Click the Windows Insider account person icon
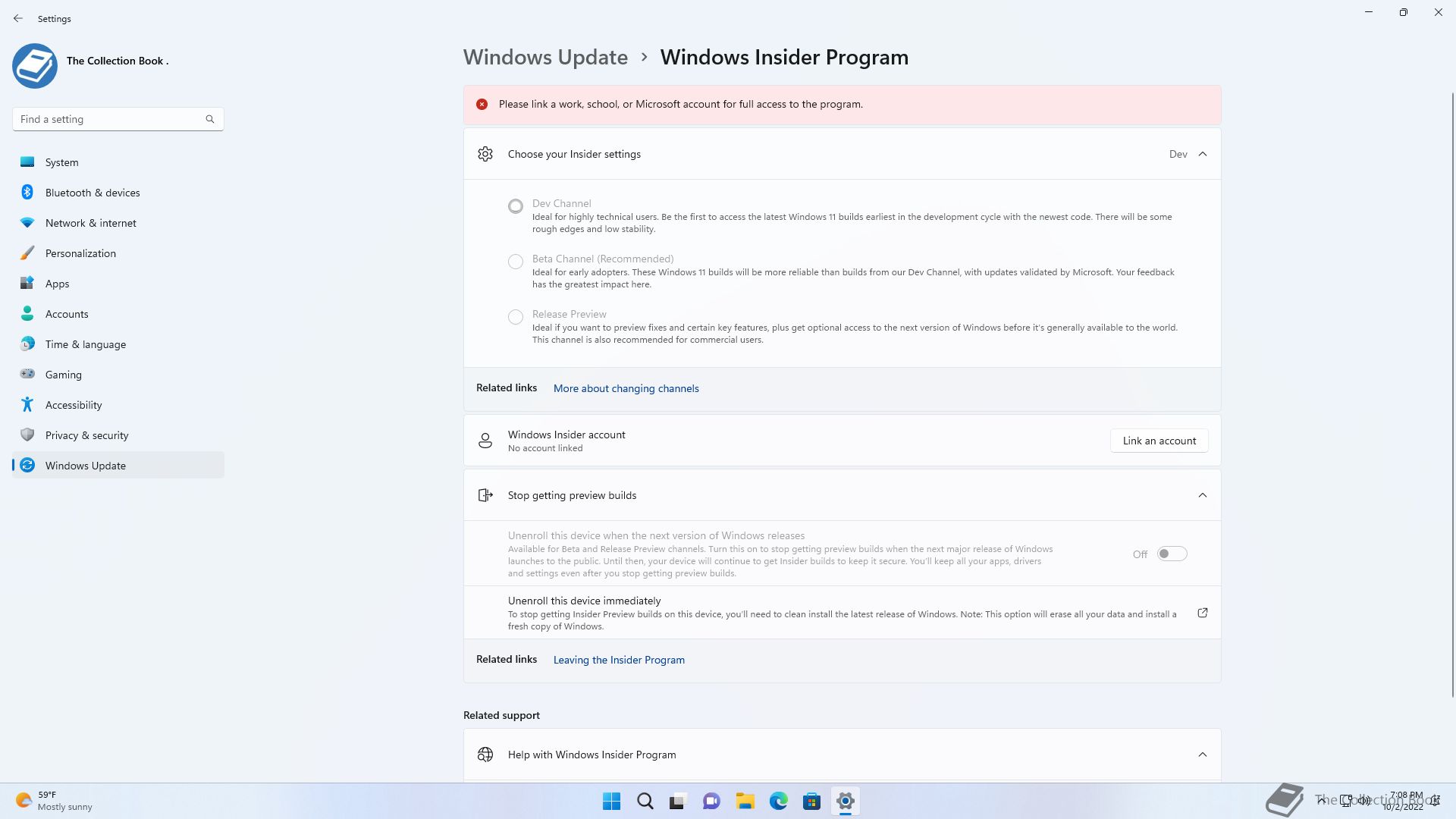This screenshot has width=1456, height=819. click(485, 441)
